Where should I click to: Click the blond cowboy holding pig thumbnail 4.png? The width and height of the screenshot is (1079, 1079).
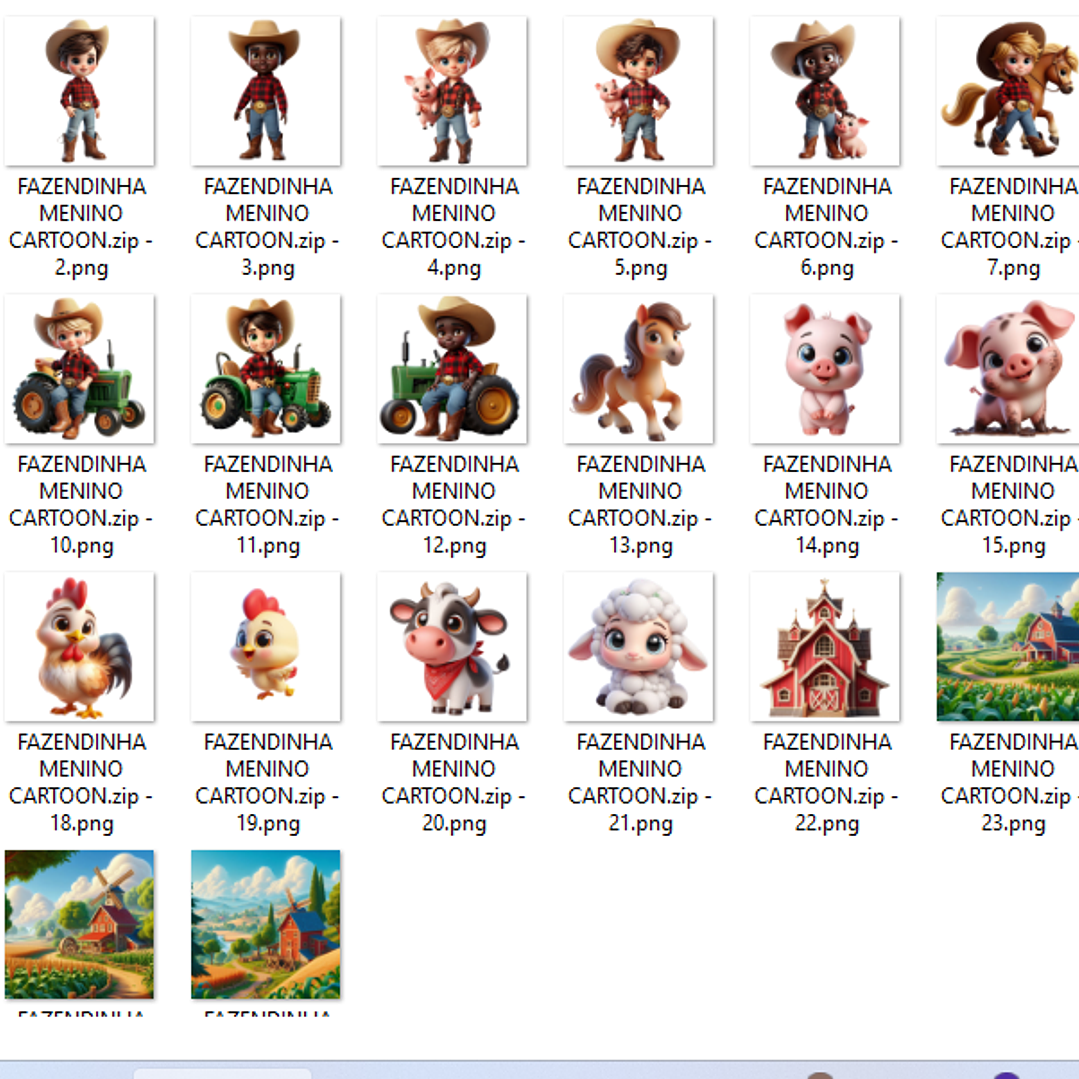(x=452, y=91)
